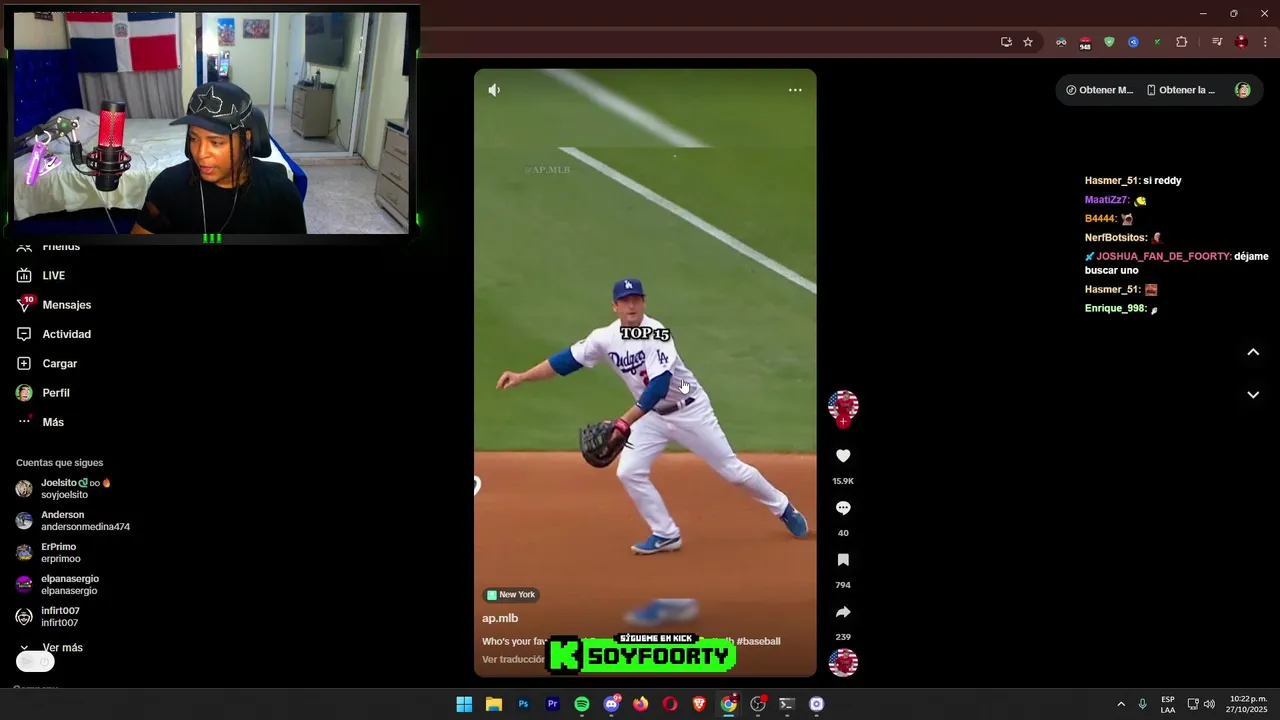Mute the TikTok video sound
Viewport: 1280px width, 720px height.
(x=494, y=90)
